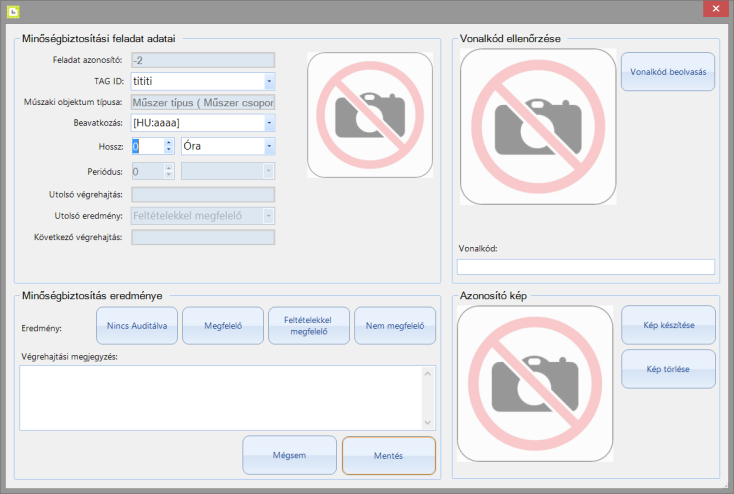Screen dimensions: 734x494
Task: Open the Óra unit dropdown
Action: [x=269, y=146]
